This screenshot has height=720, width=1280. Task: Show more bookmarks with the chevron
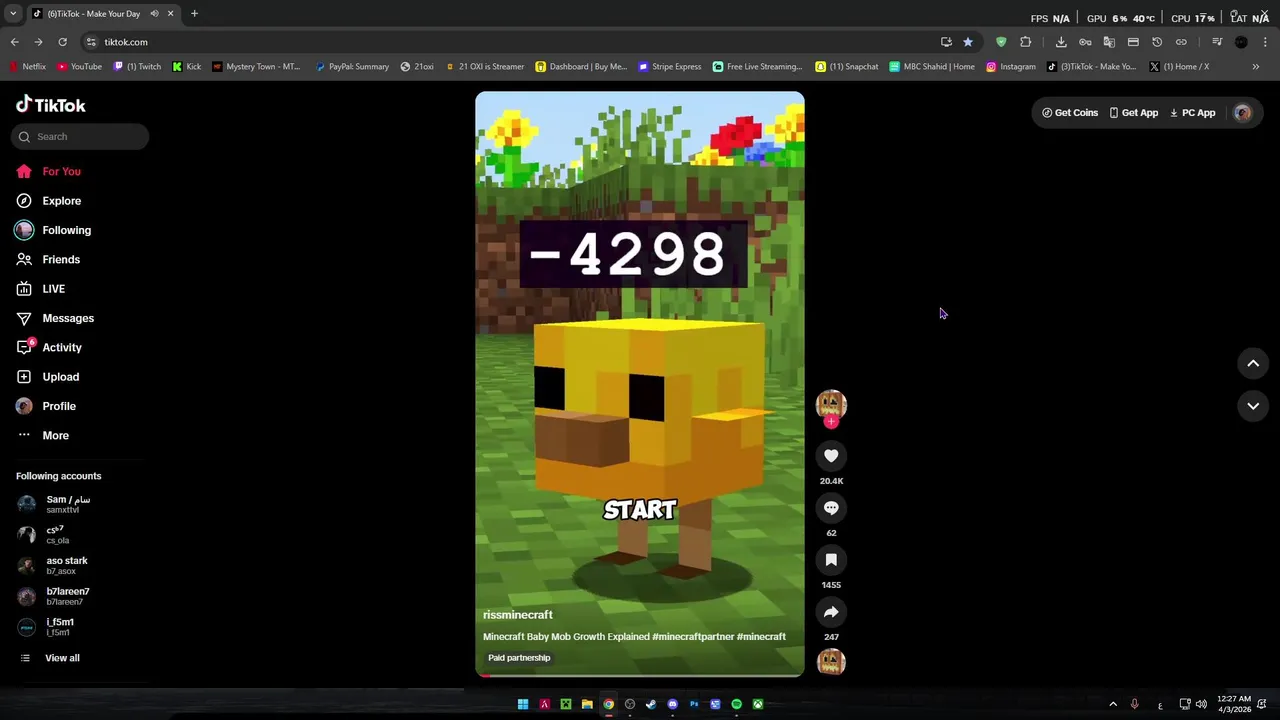click(x=1256, y=67)
